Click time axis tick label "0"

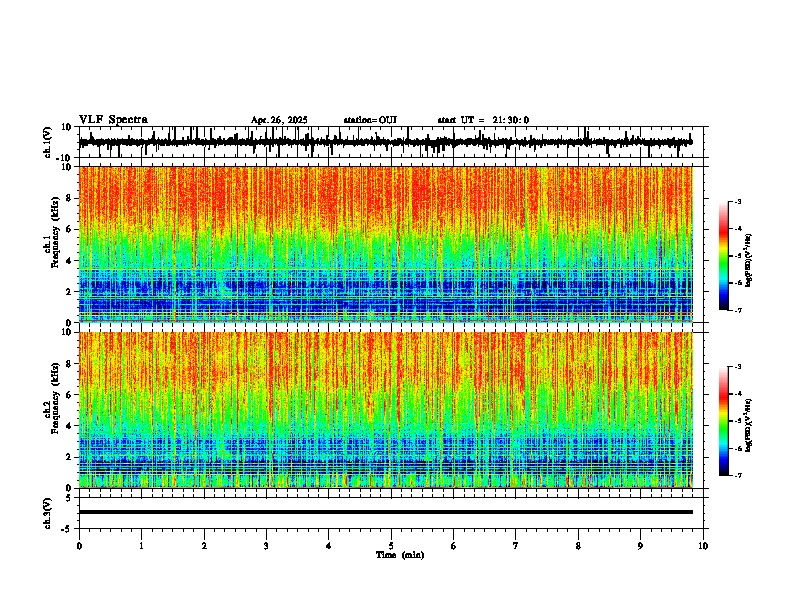(79, 546)
